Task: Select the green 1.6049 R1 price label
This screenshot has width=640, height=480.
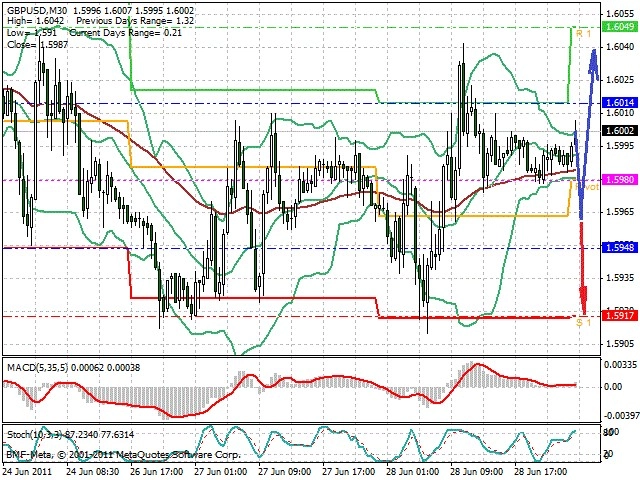Action: point(620,27)
